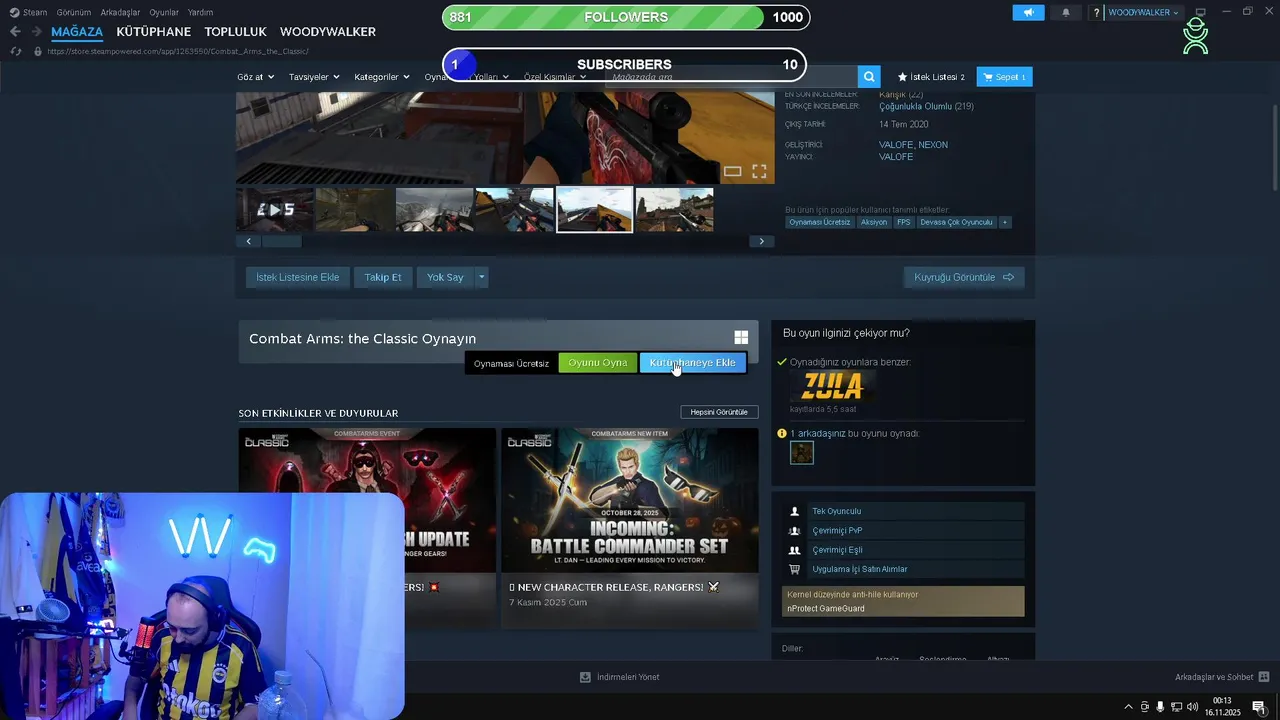The image size is (1280, 720).
Task: Click Uygulama İçi Satın Alımlar link
Action: pos(860,569)
